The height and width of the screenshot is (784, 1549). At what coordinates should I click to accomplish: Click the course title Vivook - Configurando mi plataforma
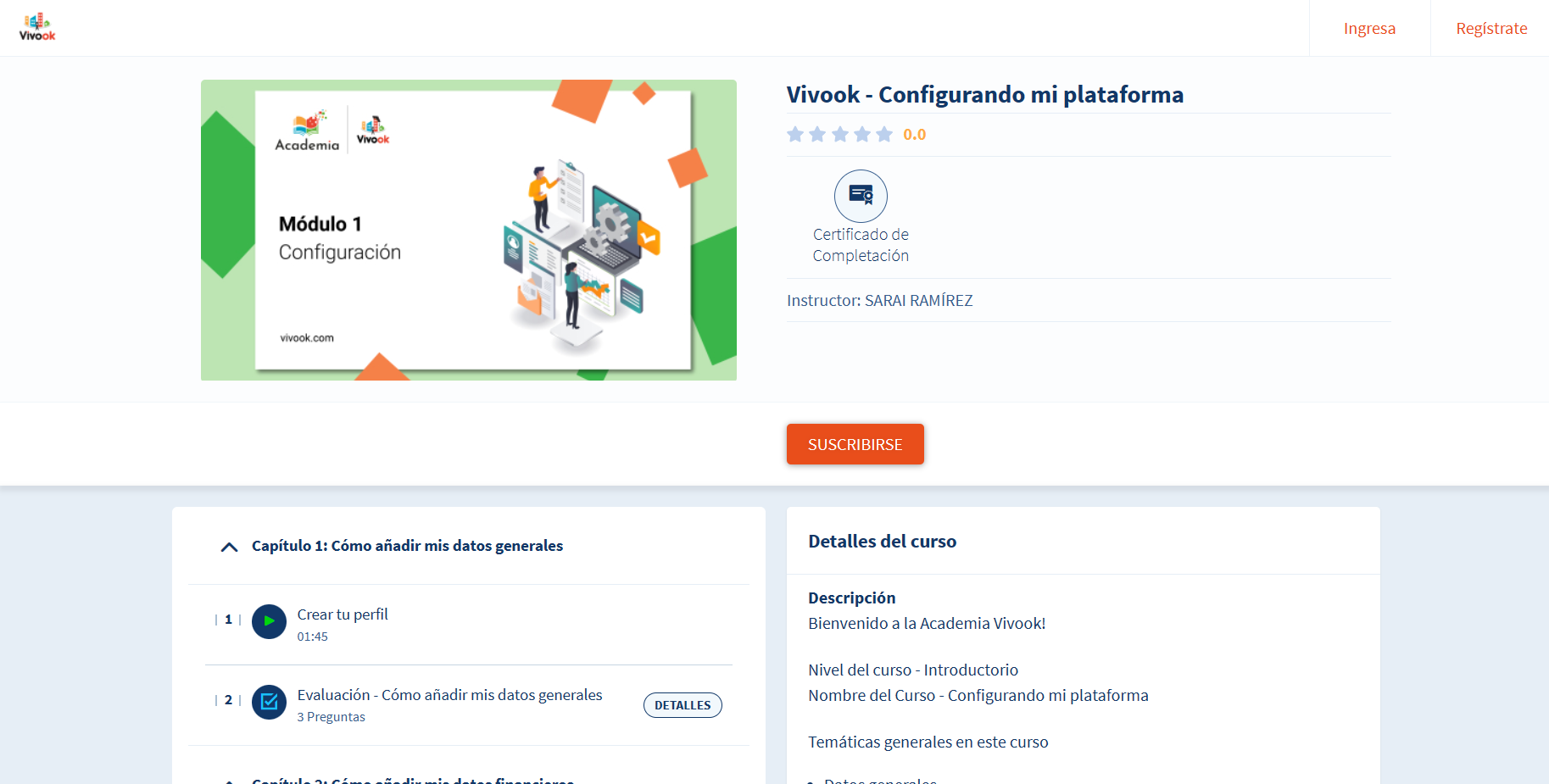[985, 94]
